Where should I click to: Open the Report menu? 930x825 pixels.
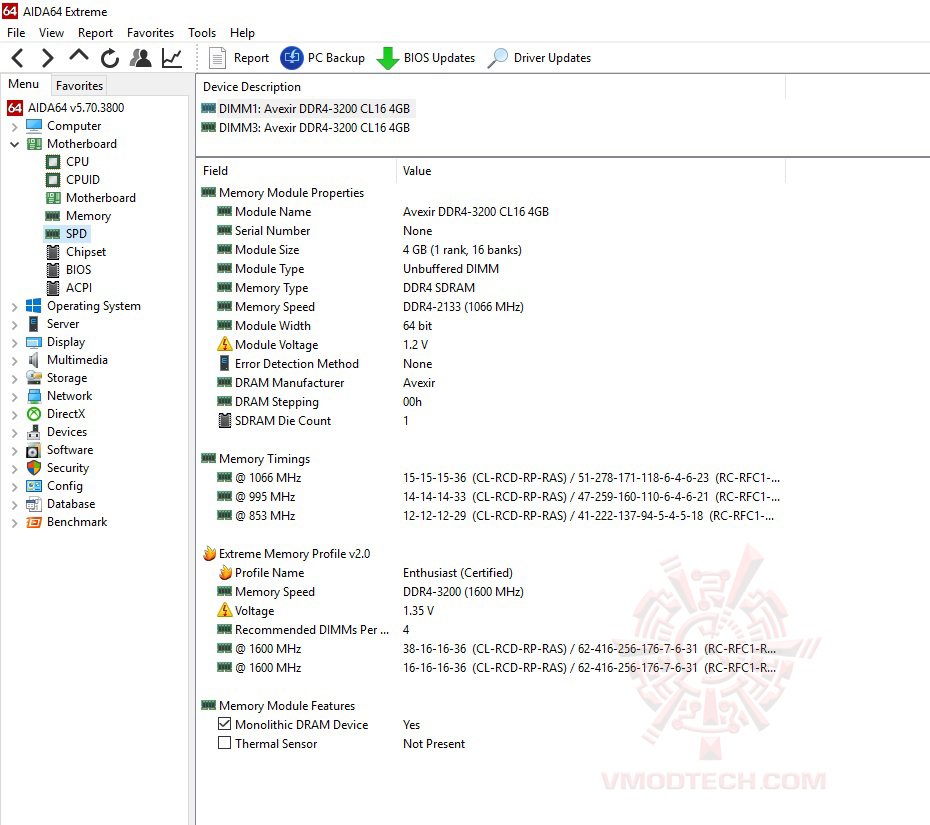(95, 33)
